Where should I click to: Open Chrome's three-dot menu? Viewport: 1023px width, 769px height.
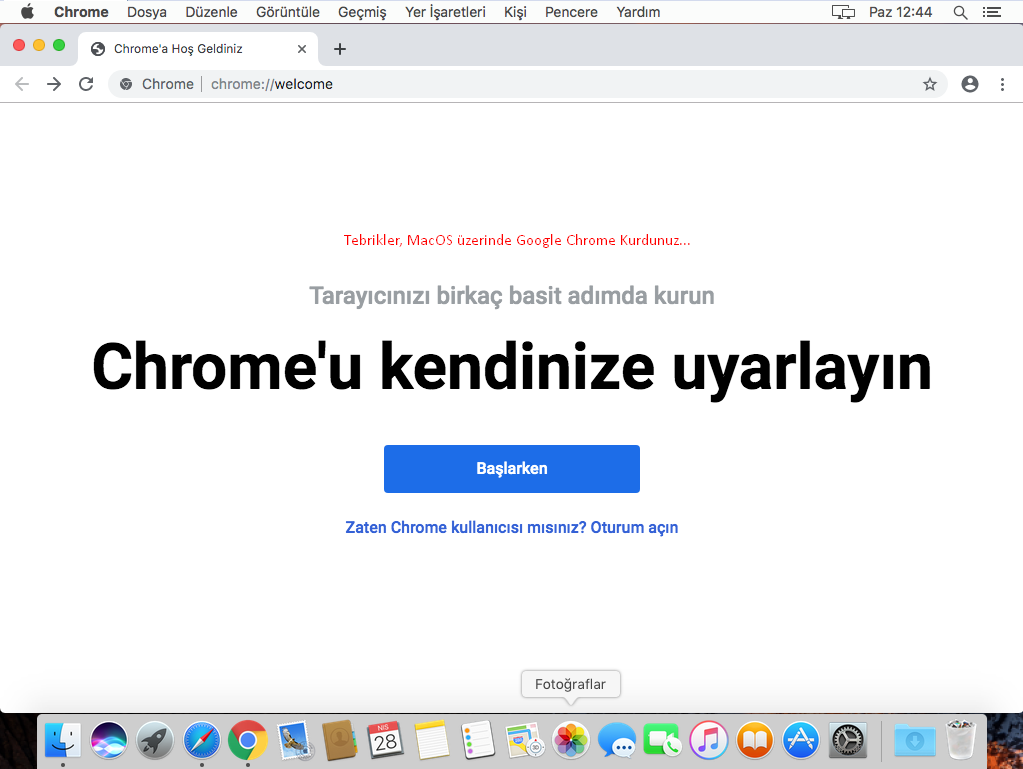coord(1002,84)
